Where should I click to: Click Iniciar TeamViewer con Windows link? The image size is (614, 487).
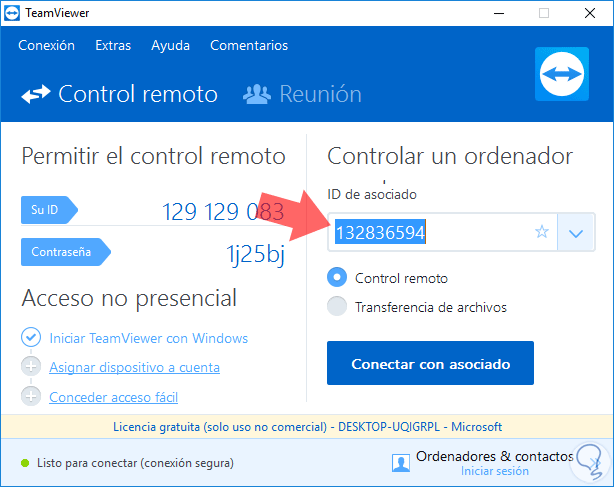pyautogui.click(x=148, y=338)
